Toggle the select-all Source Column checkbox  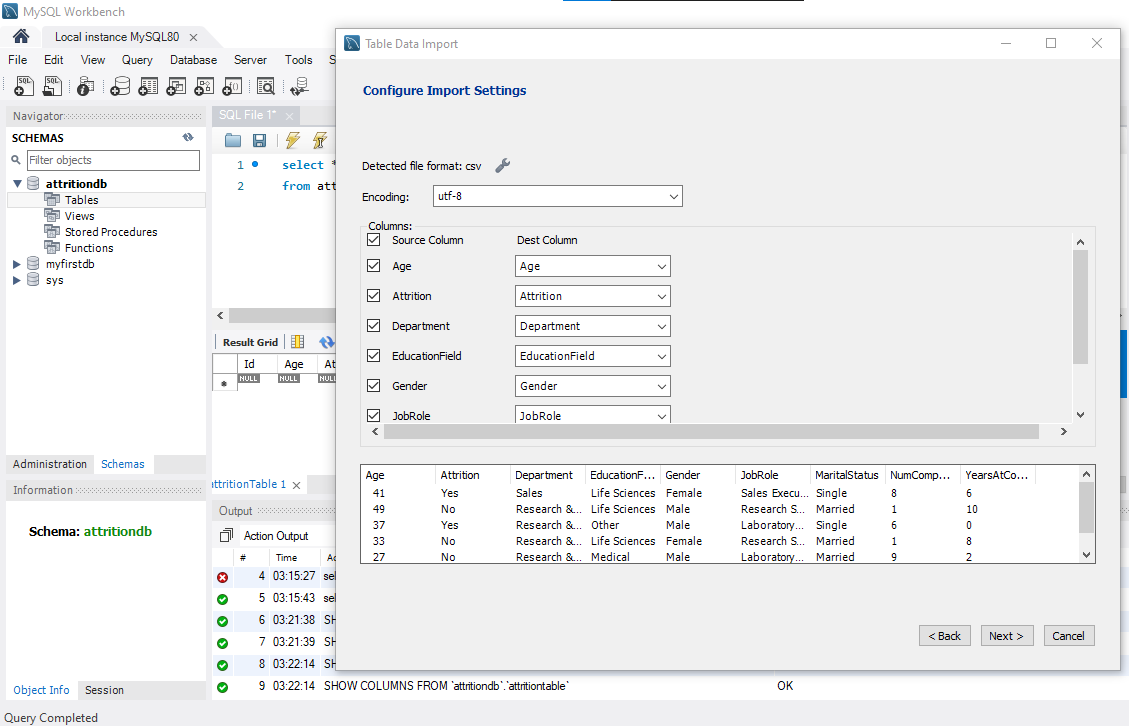(x=374, y=239)
